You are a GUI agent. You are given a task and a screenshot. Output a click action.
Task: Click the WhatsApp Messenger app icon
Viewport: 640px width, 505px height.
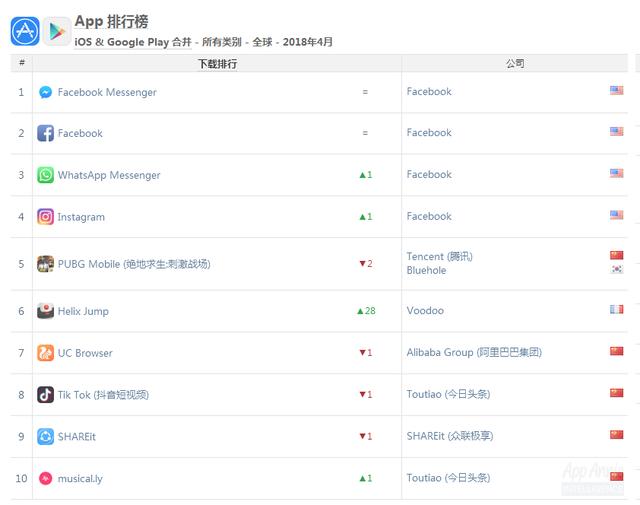[45, 175]
